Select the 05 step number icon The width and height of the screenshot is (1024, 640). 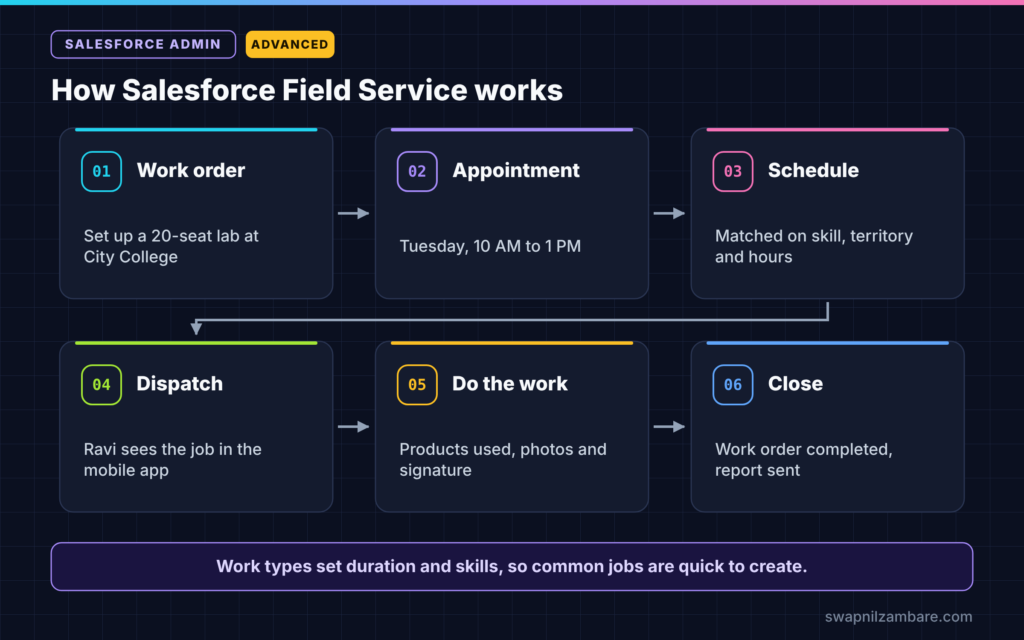(417, 385)
